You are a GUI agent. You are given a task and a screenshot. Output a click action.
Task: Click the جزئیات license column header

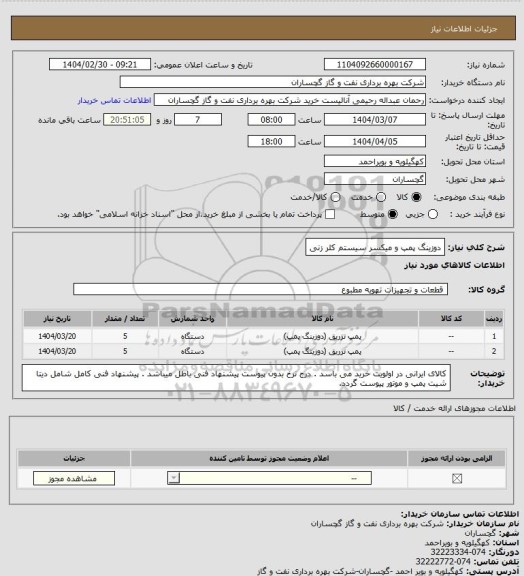coord(74,458)
